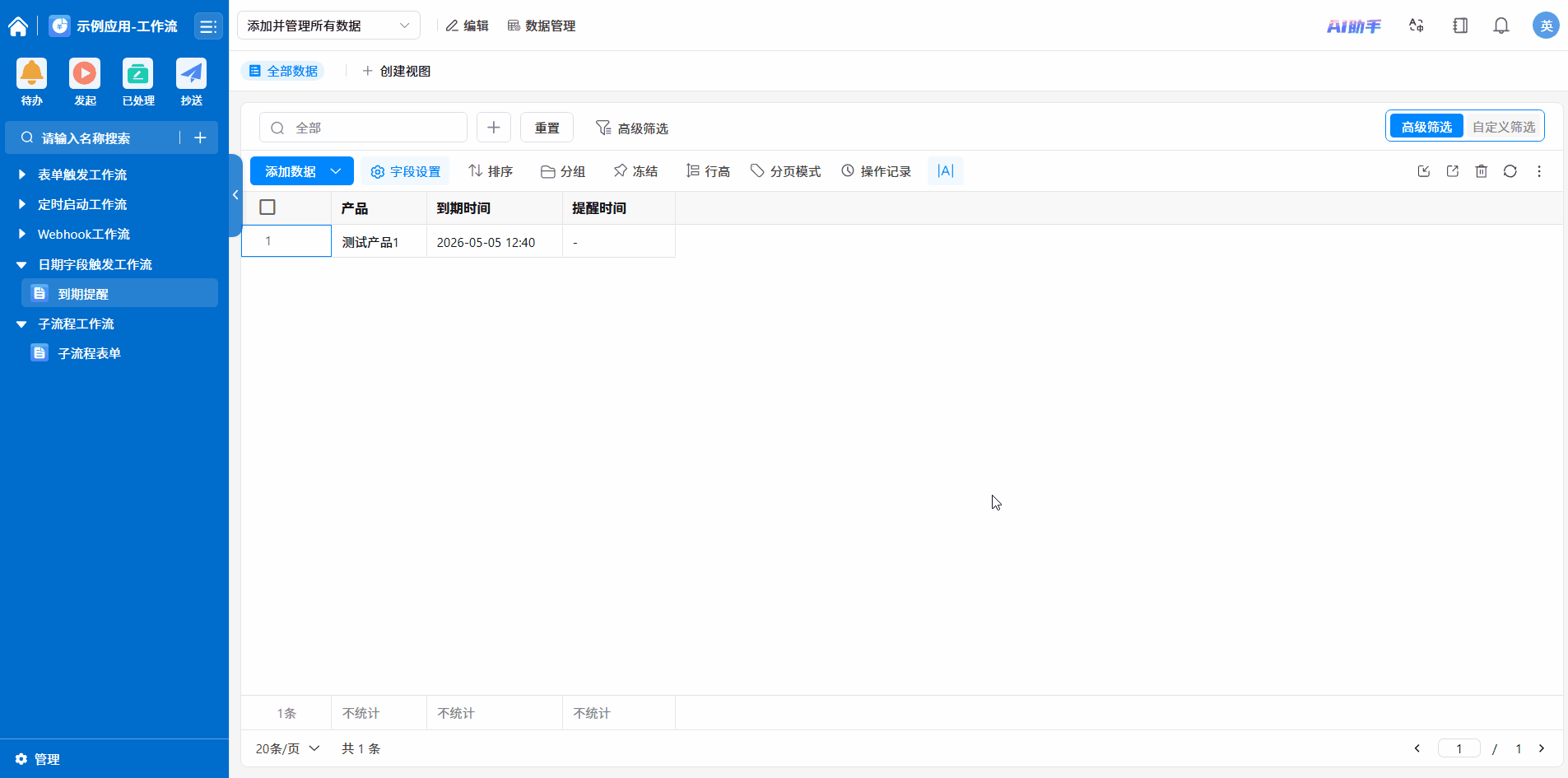Open the 添加并管理所有数据 dropdown
Screen dimensions: 1568x778
(x=328, y=26)
